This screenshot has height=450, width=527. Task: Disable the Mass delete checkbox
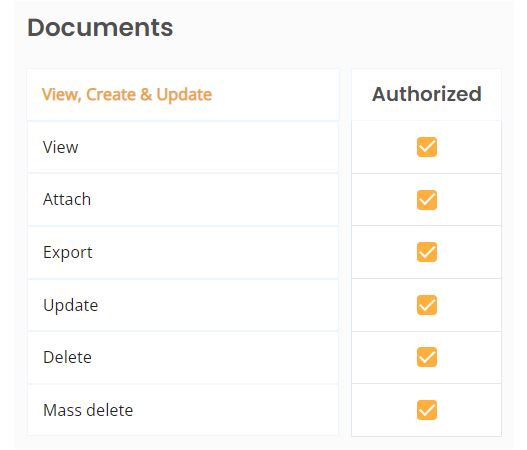[427, 410]
